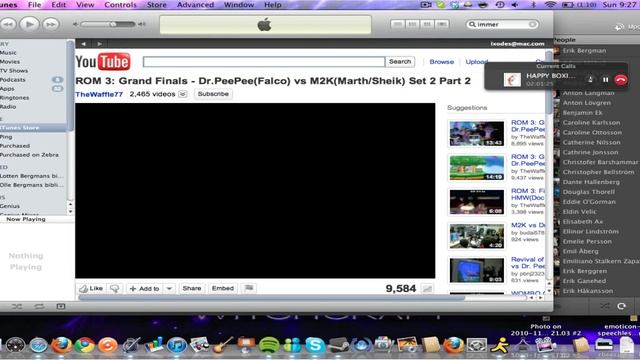Open the YouTube Browse link
The height and width of the screenshot is (360, 640).
[x=442, y=62]
